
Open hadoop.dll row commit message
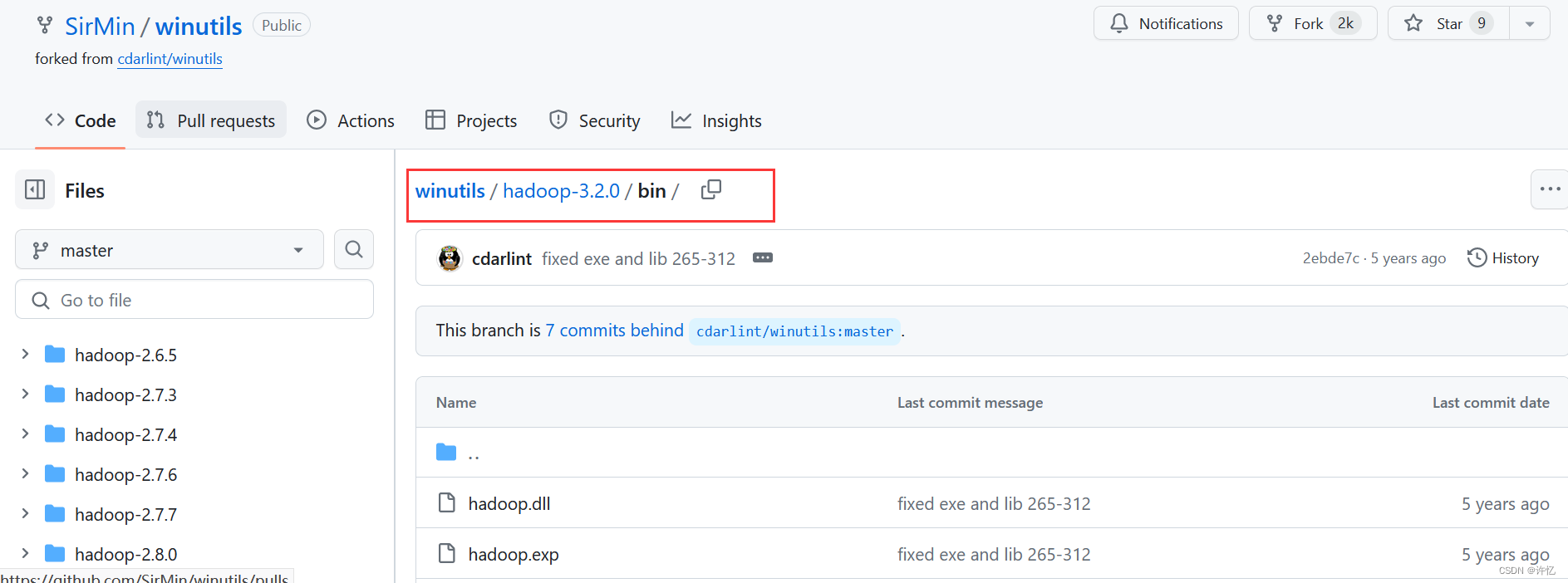coord(994,504)
